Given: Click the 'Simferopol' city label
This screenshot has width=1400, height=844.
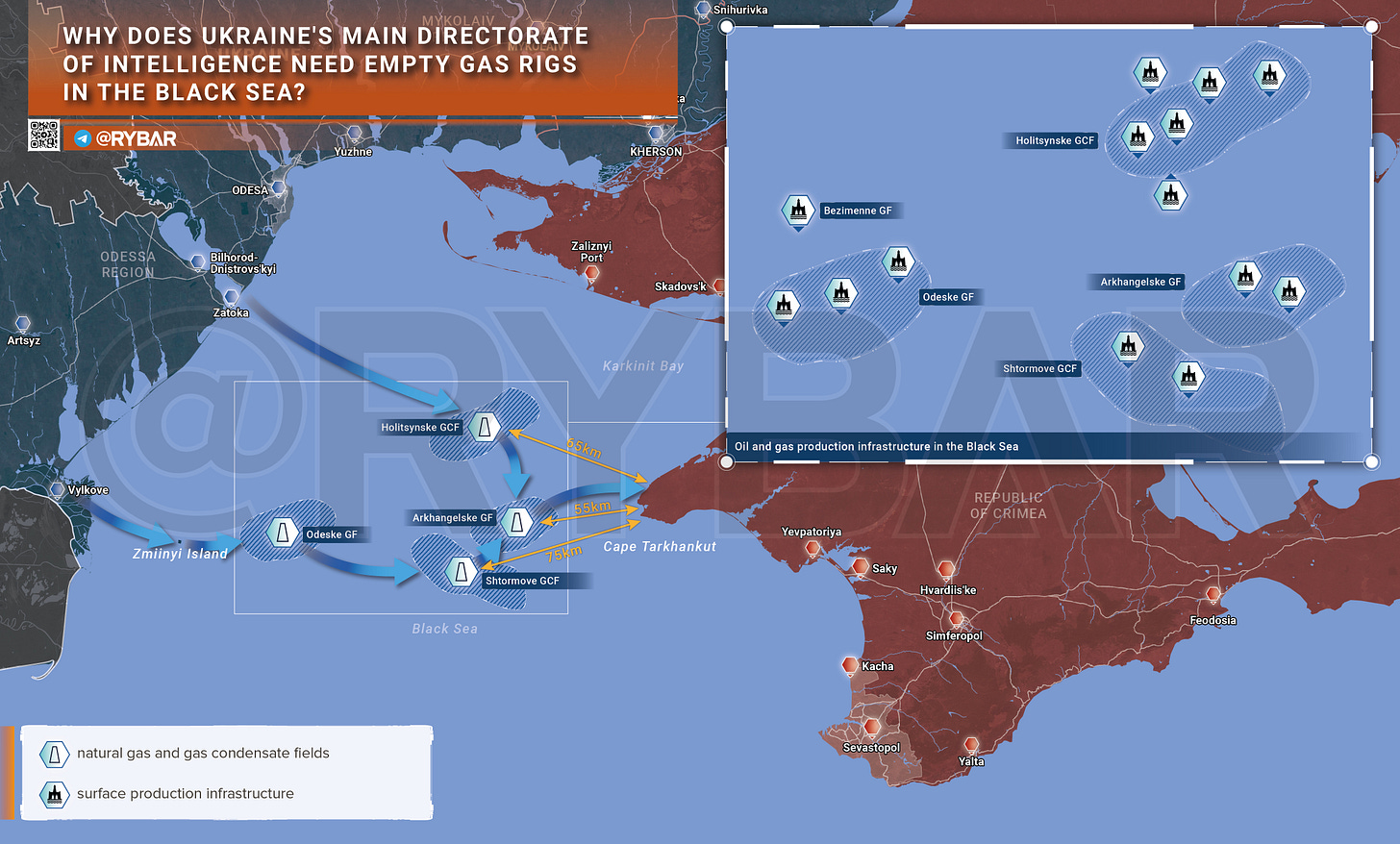Looking at the screenshot, I should [954, 636].
